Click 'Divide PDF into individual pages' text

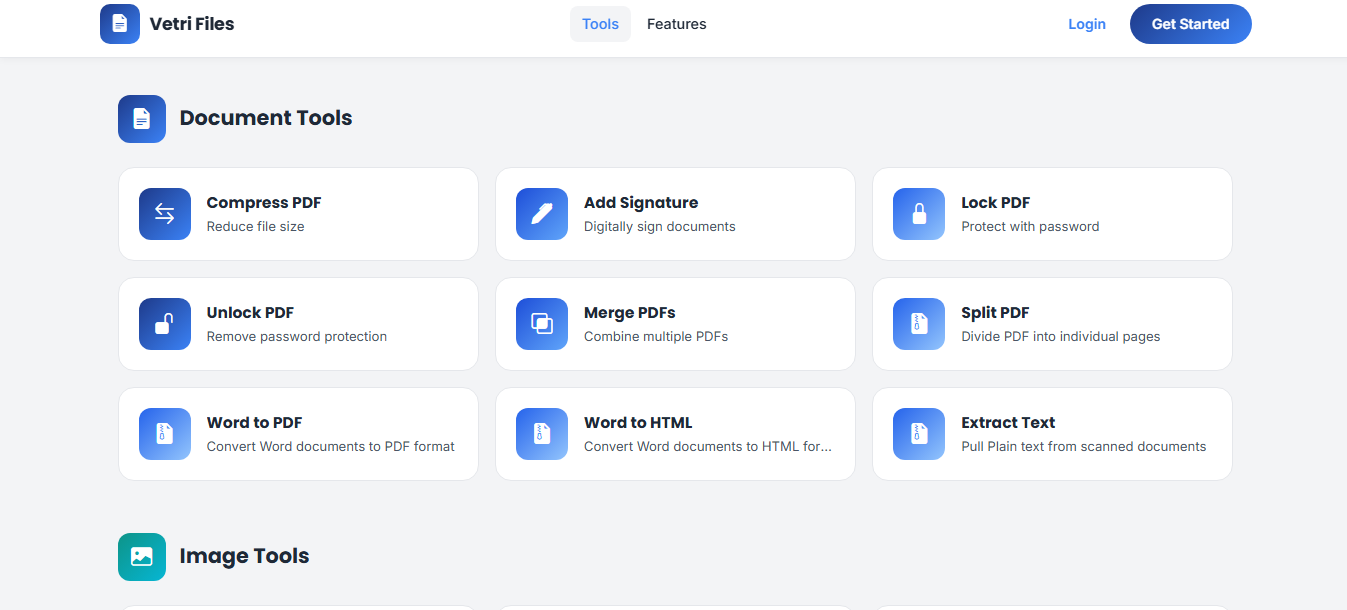[x=1061, y=337]
